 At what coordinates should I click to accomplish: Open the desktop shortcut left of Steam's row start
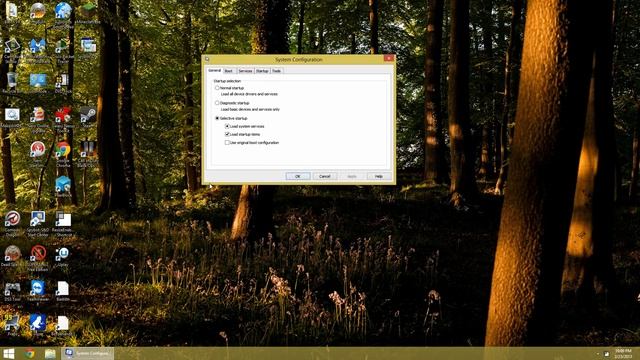tap(12, 117)
